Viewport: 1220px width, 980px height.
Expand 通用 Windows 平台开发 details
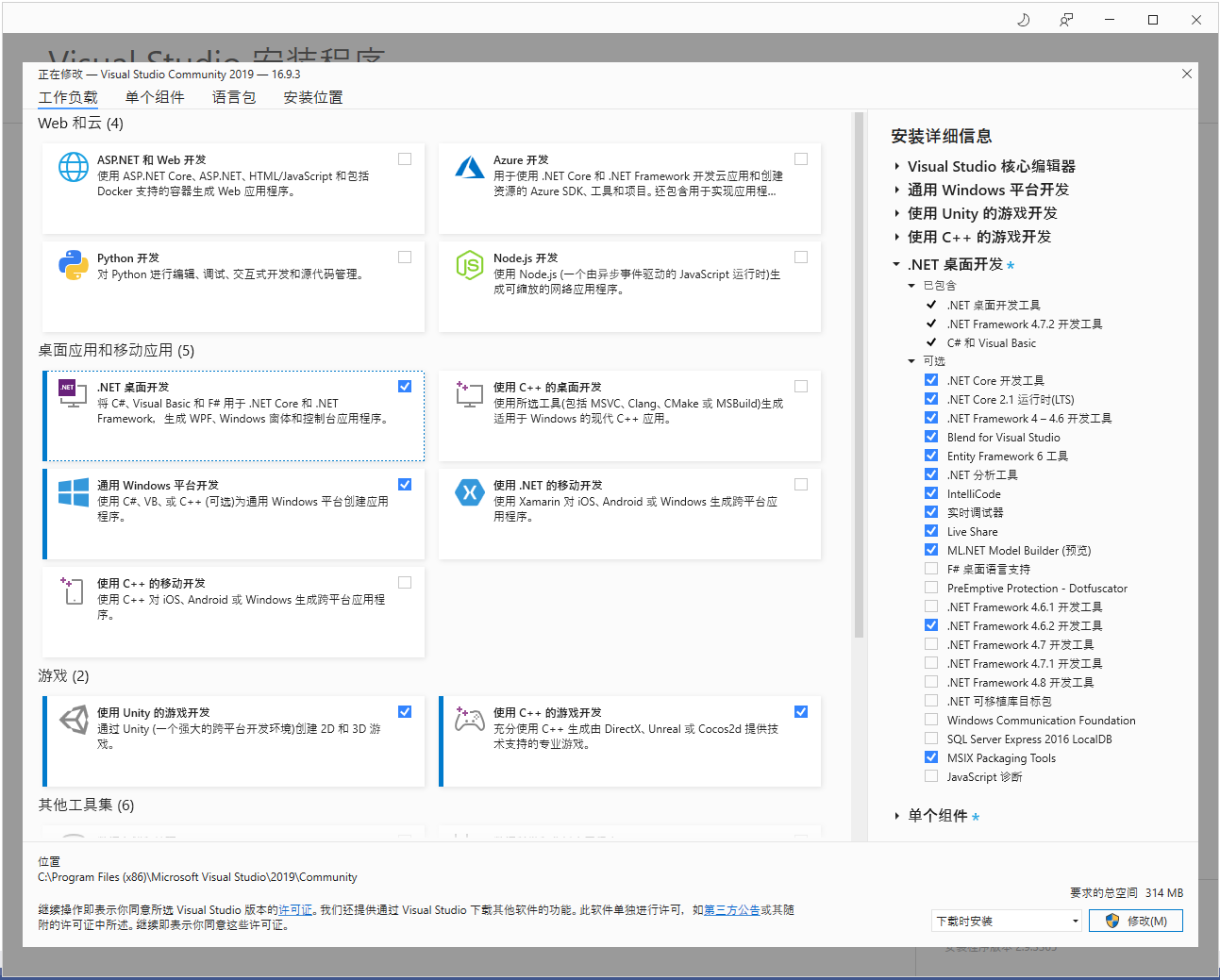pyautogui.click(x=897, y=191)
